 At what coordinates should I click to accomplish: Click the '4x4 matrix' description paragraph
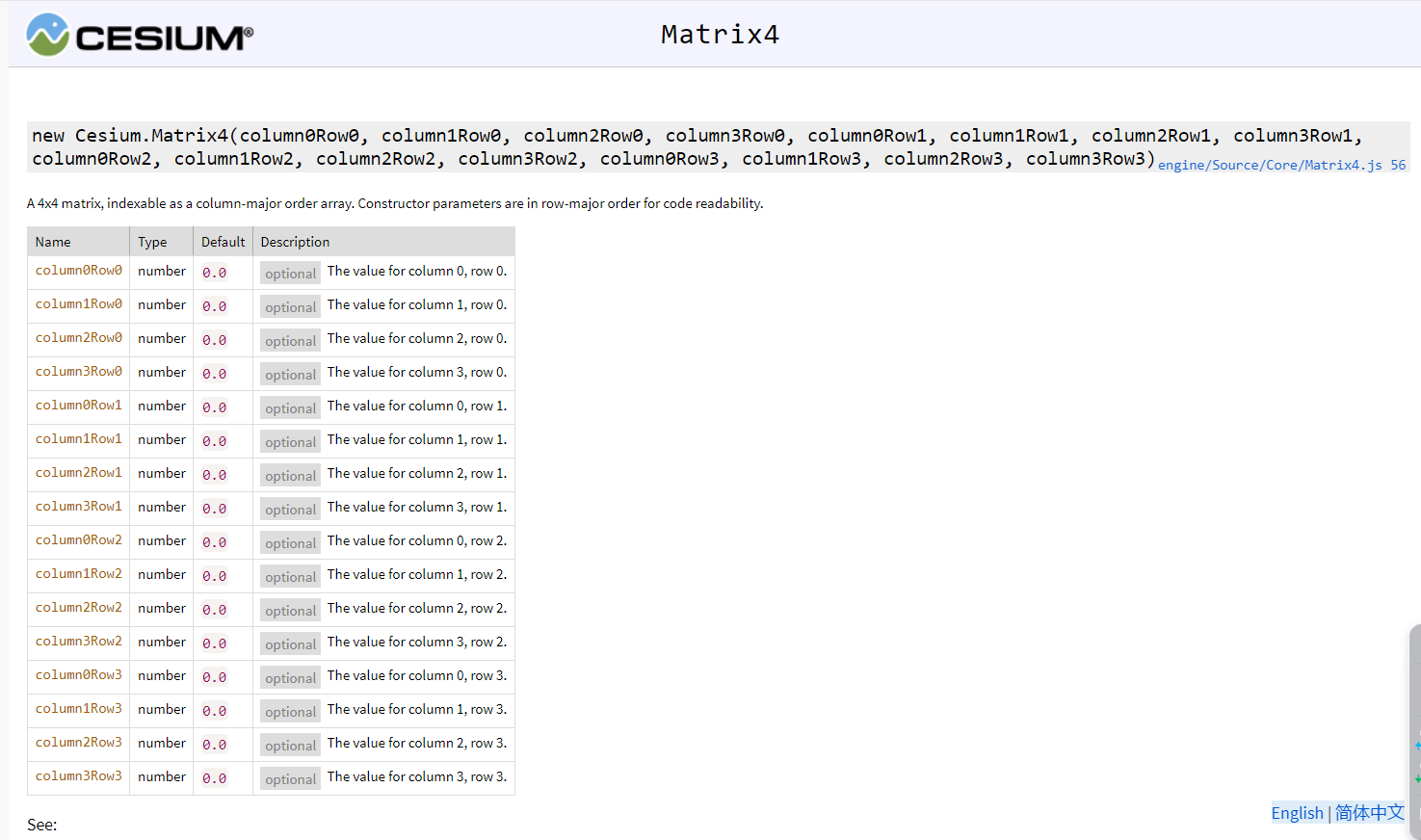395,203
